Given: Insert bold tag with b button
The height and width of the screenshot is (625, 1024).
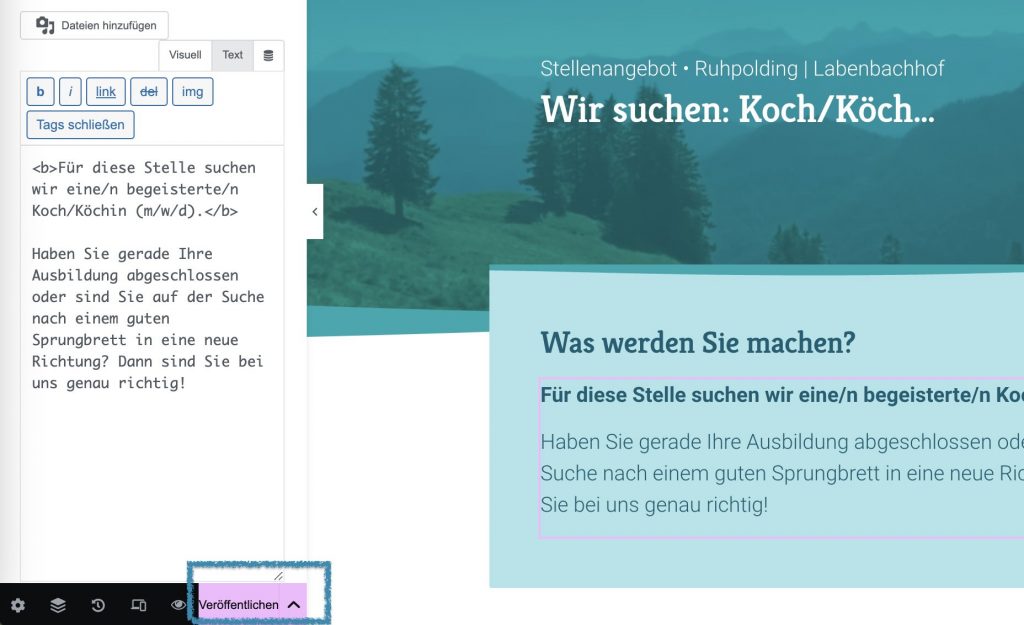Looking at the screenshot, I should click(40, 92).
